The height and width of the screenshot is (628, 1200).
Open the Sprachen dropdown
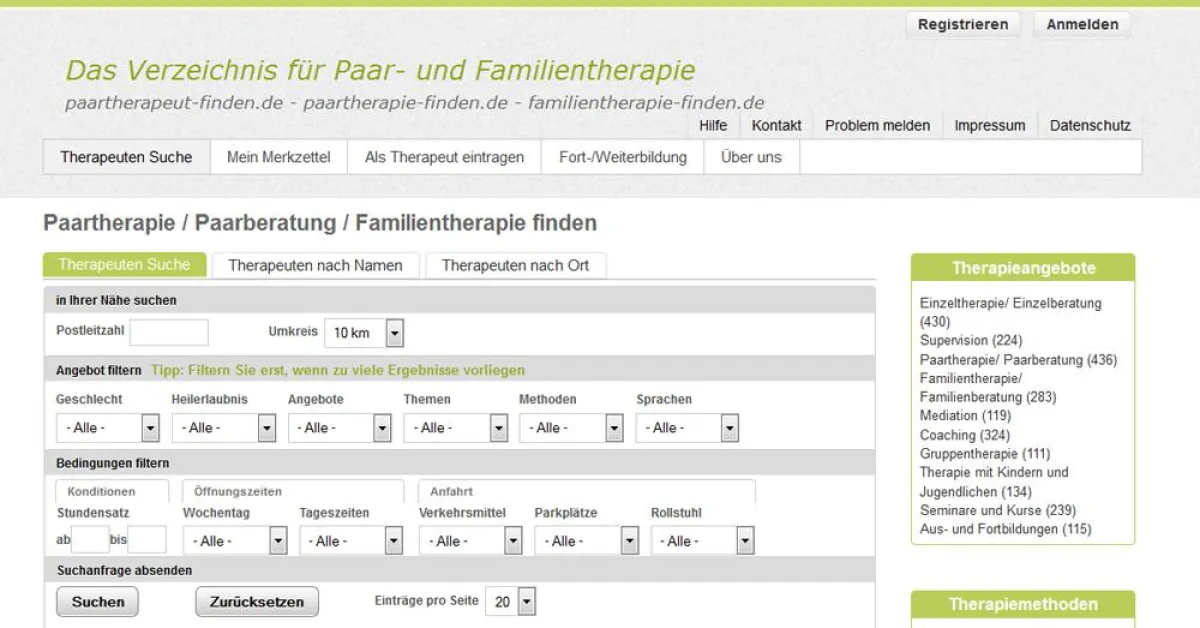[687, 427]
